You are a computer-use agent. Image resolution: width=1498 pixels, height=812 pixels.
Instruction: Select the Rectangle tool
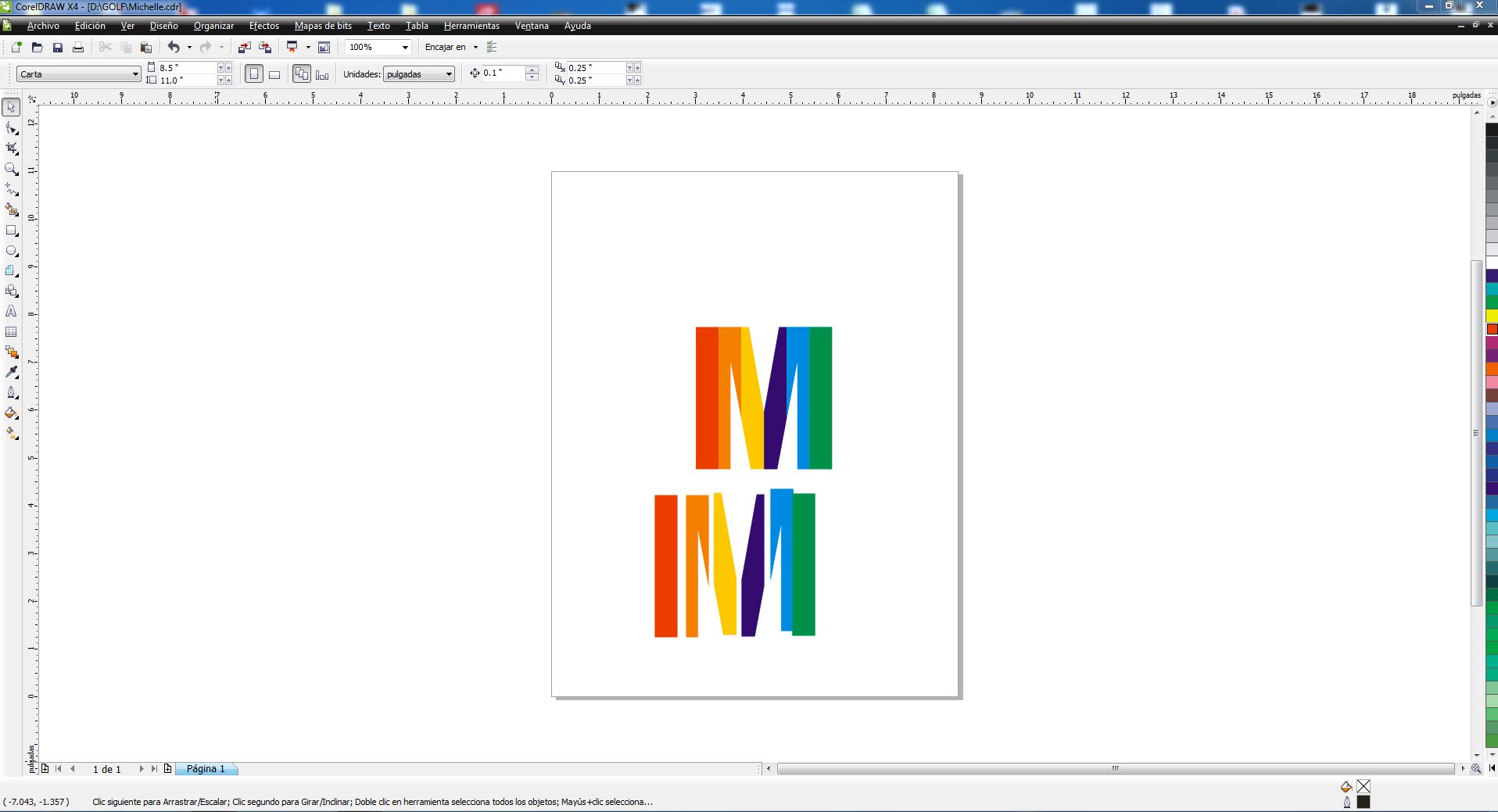12,231
